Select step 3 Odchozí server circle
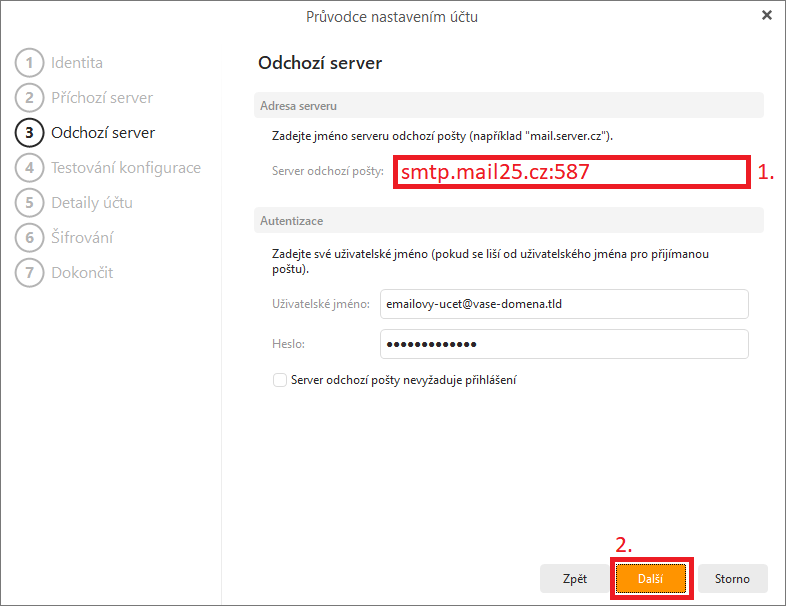Screen dimensions: 786x606 click(30, 133)
